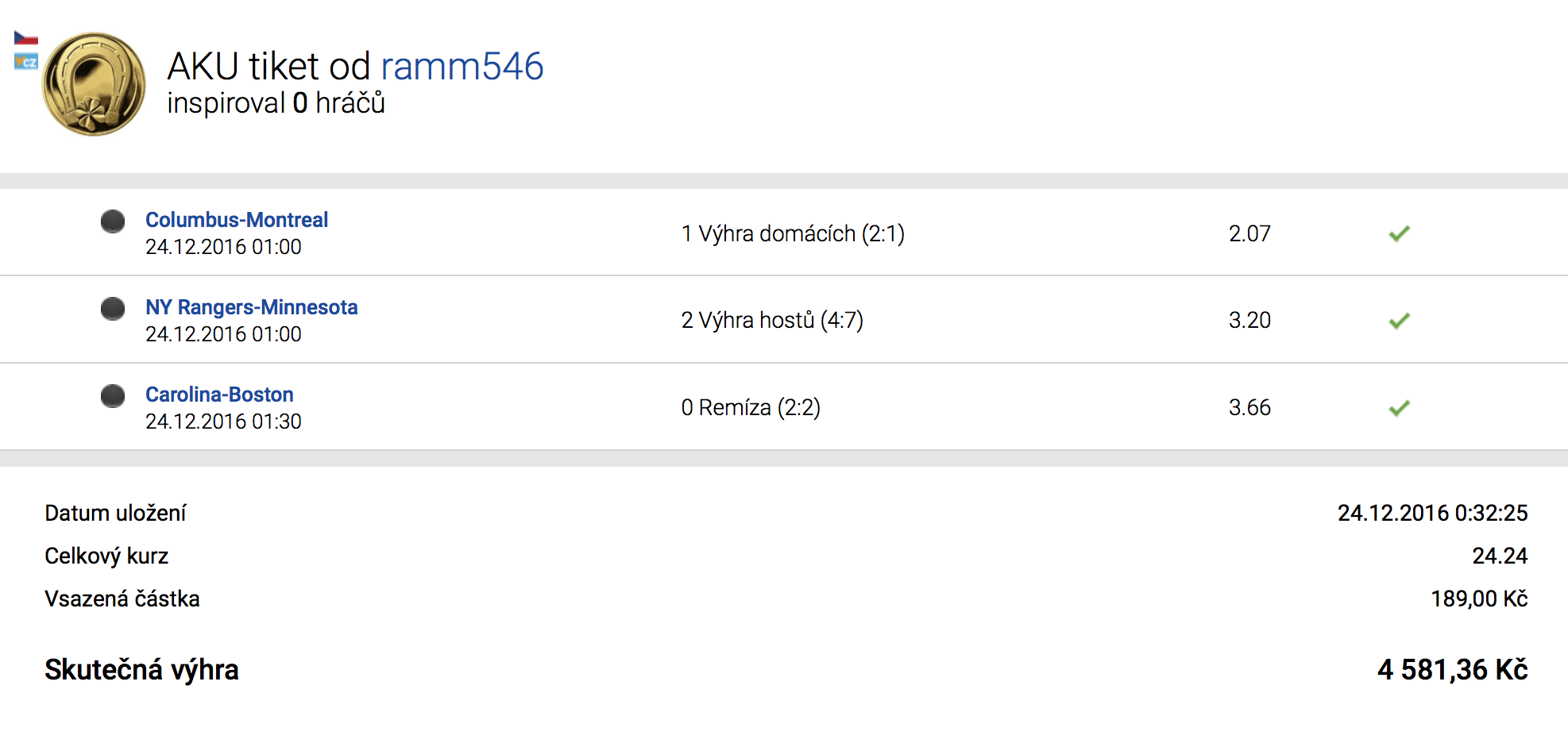Click the 4 581,36 Kč winnings amount
The width and height of the screenshot is (1568, 743).
click(1453, 669)
